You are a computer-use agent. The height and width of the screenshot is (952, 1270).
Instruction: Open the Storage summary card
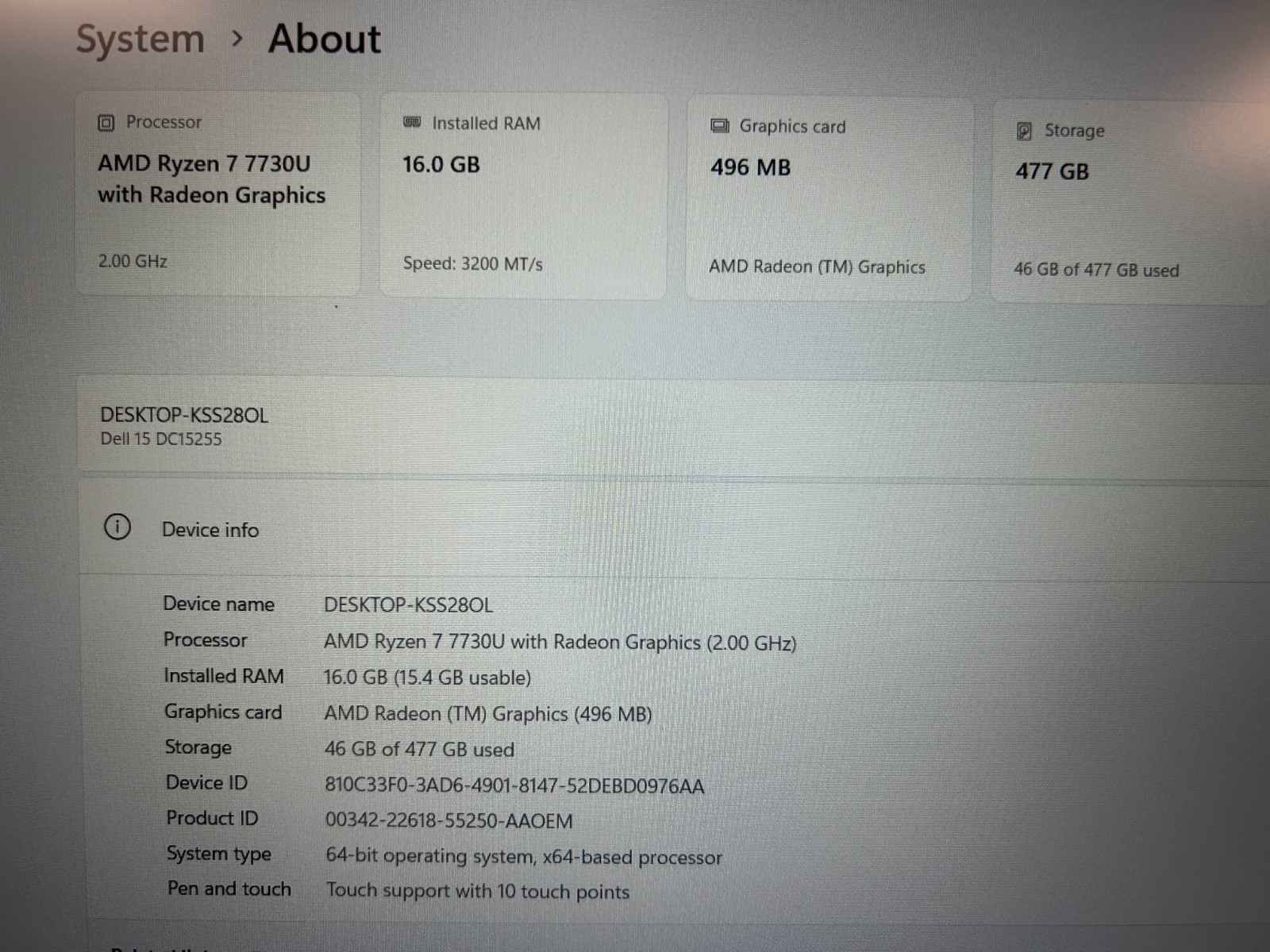tap(1130, 202)
